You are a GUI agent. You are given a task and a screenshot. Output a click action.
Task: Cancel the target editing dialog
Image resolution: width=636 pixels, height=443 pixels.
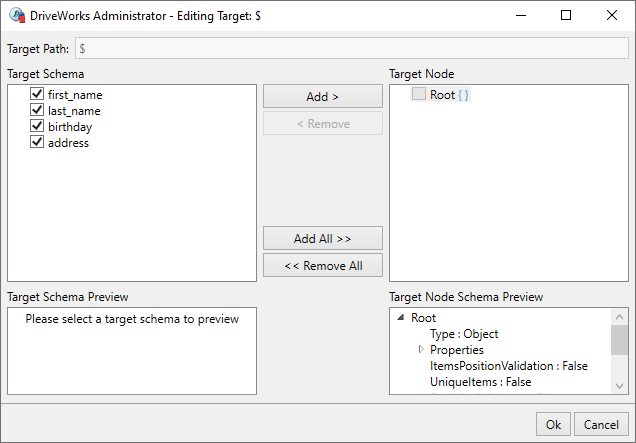(x=602, y=424)
